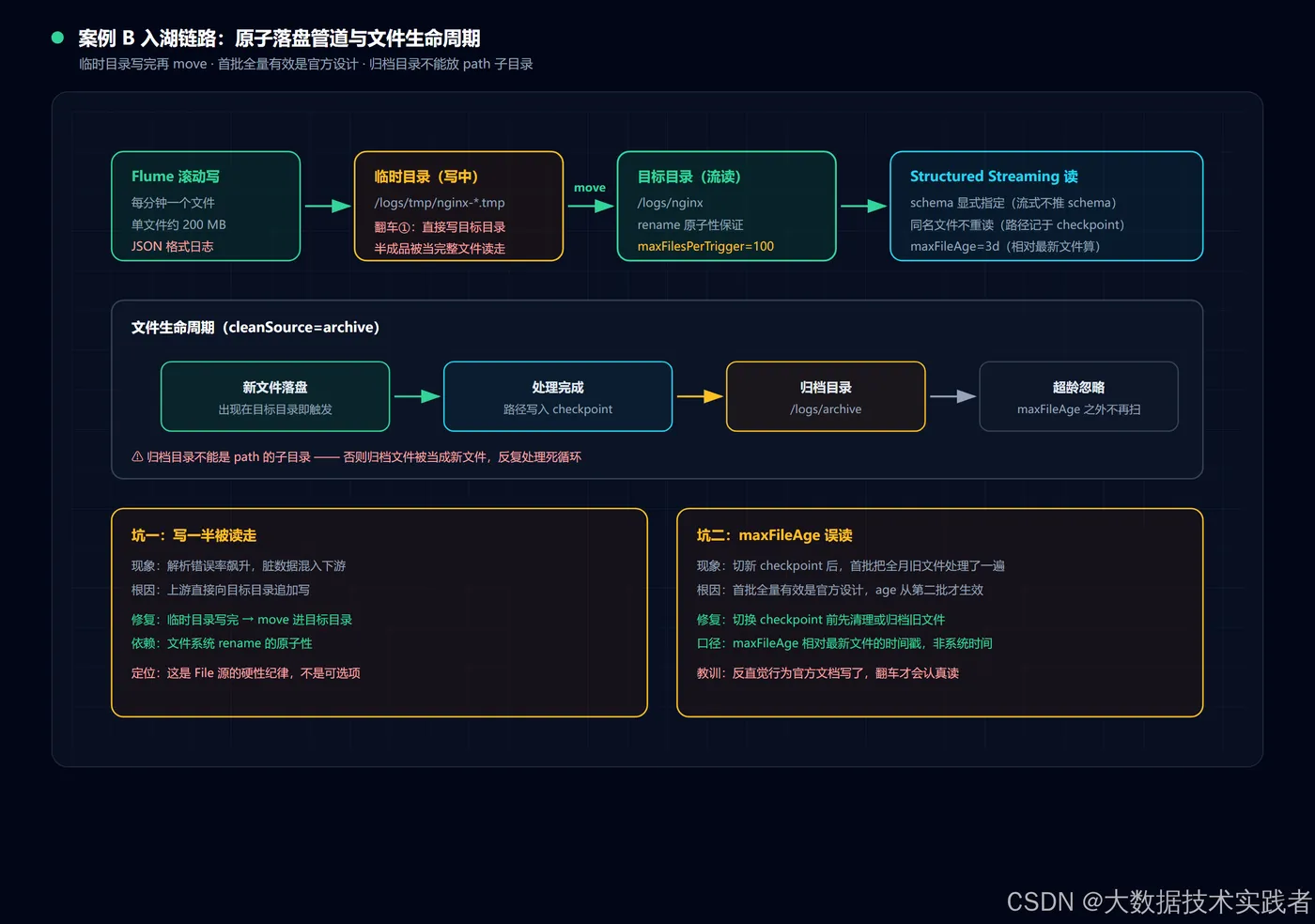
Task: Select the 目标目录（流读）heading
Action: [x=689, y=177]
